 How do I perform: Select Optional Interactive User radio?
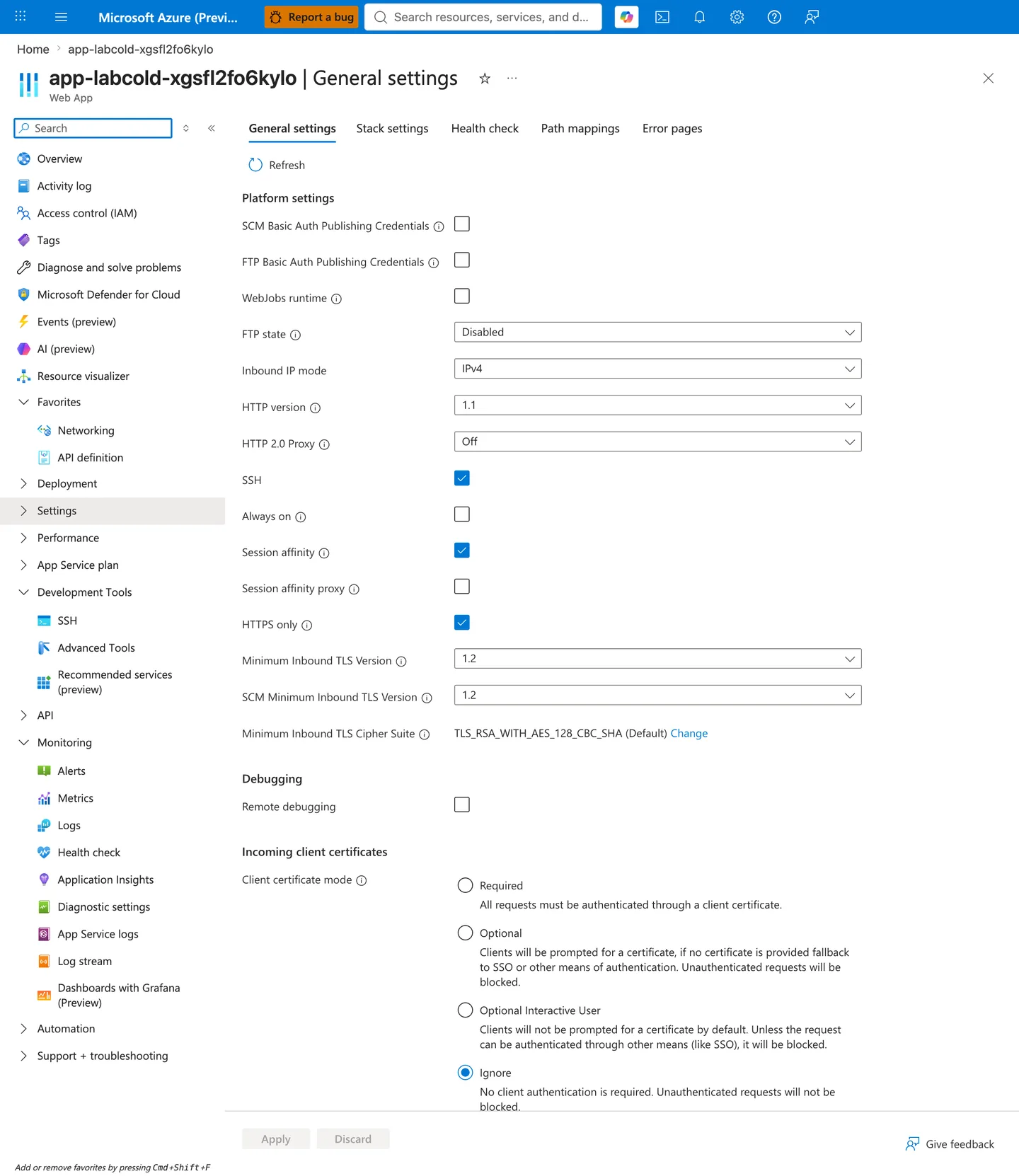(x=465, y=1010)
